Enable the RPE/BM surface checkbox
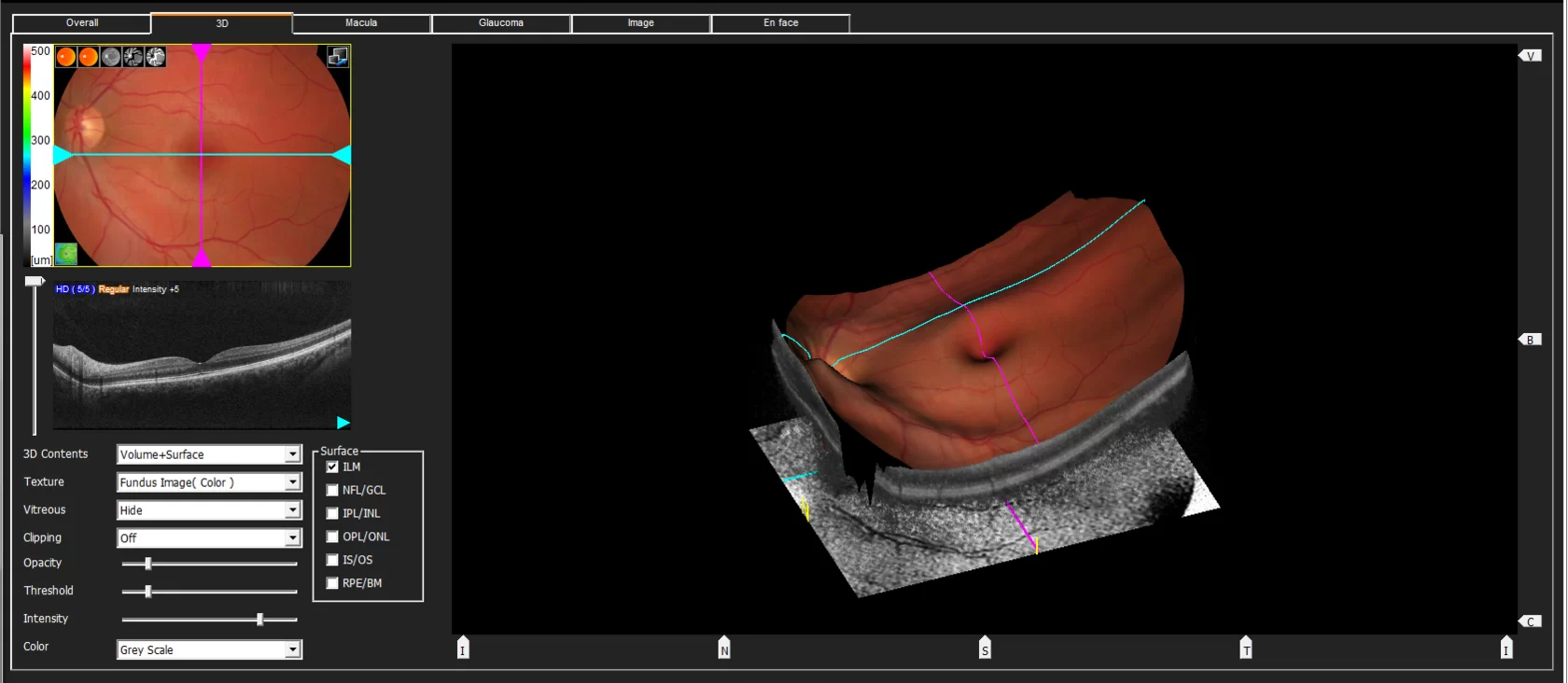The height and width of the screenshot is (683, 1568). [332, 583]
